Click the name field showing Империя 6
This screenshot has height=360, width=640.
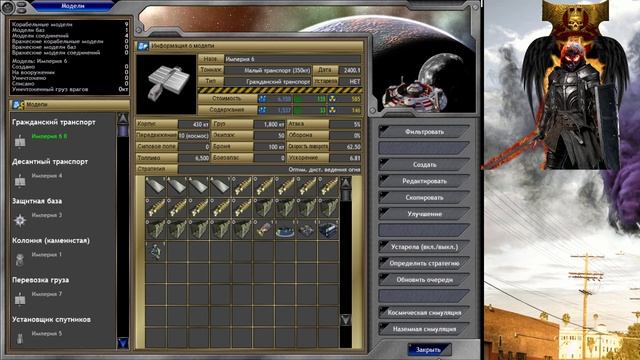click(292, 59)
